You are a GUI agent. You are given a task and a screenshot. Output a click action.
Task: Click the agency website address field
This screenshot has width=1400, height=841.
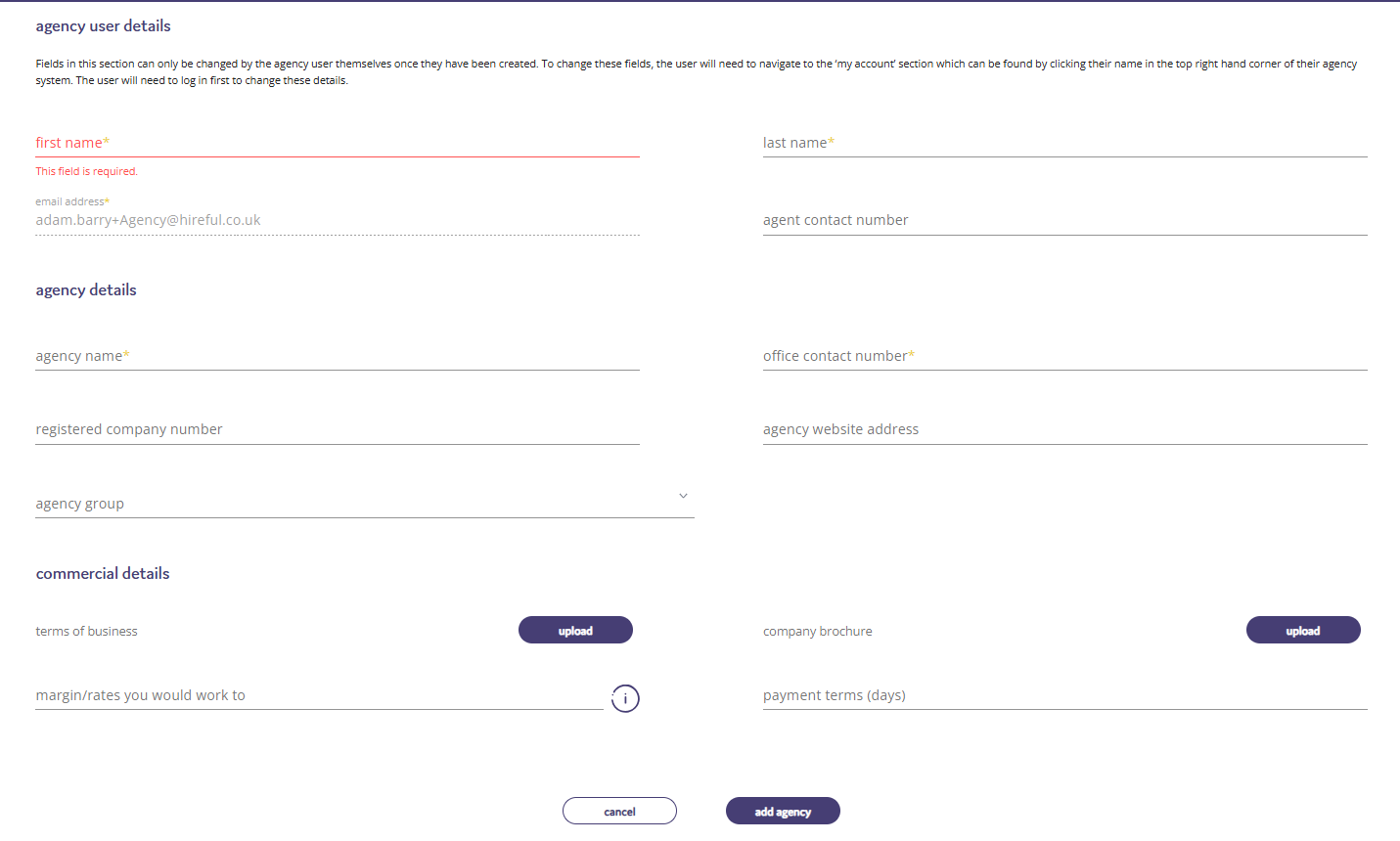(x=1064, y=429)
